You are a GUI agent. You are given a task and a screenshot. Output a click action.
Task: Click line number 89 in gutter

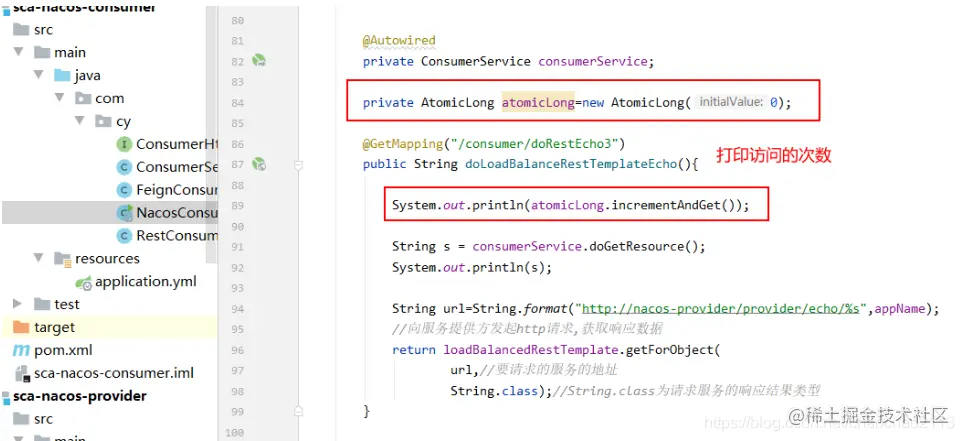pyautogui.click(x=237, y=206)
